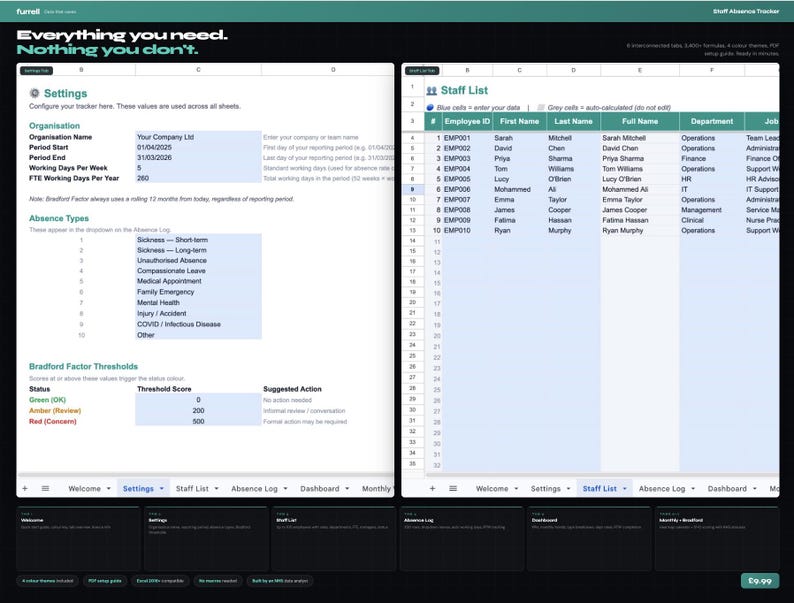Open the Monthly + Bradford feature card
This screenshot has height=603, width=794.
(x=717, y=539)
